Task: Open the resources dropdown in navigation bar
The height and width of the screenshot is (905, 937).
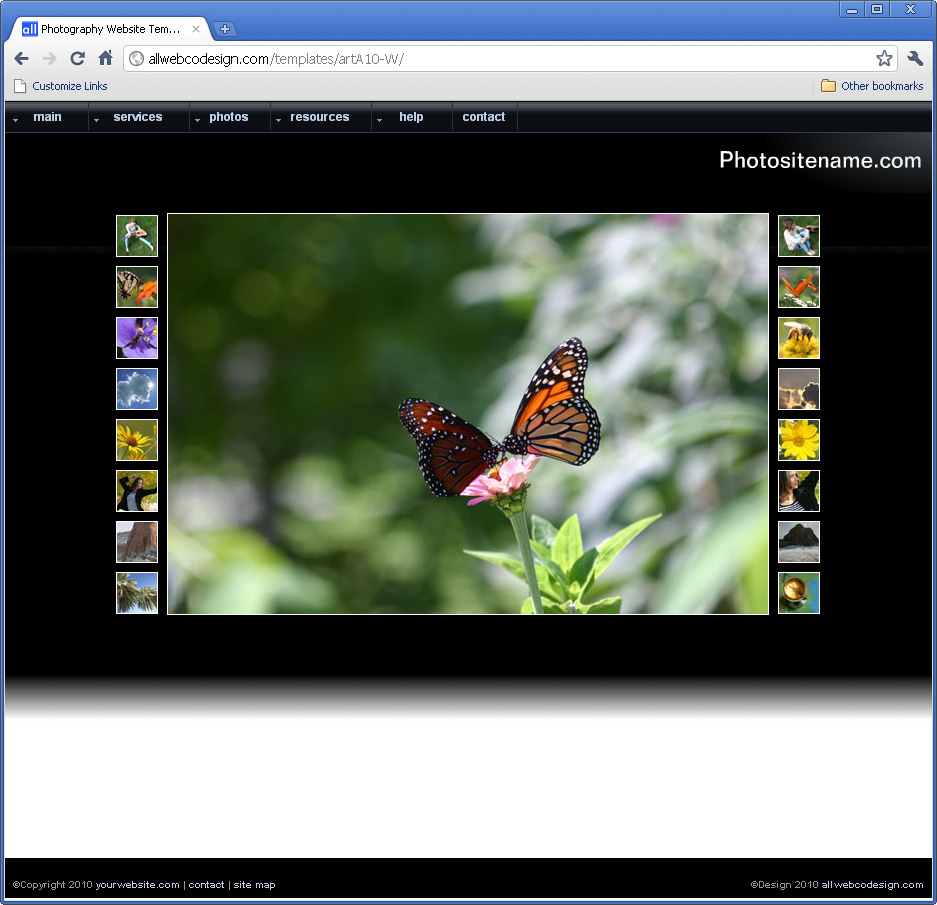Action: tap(319, 117)
